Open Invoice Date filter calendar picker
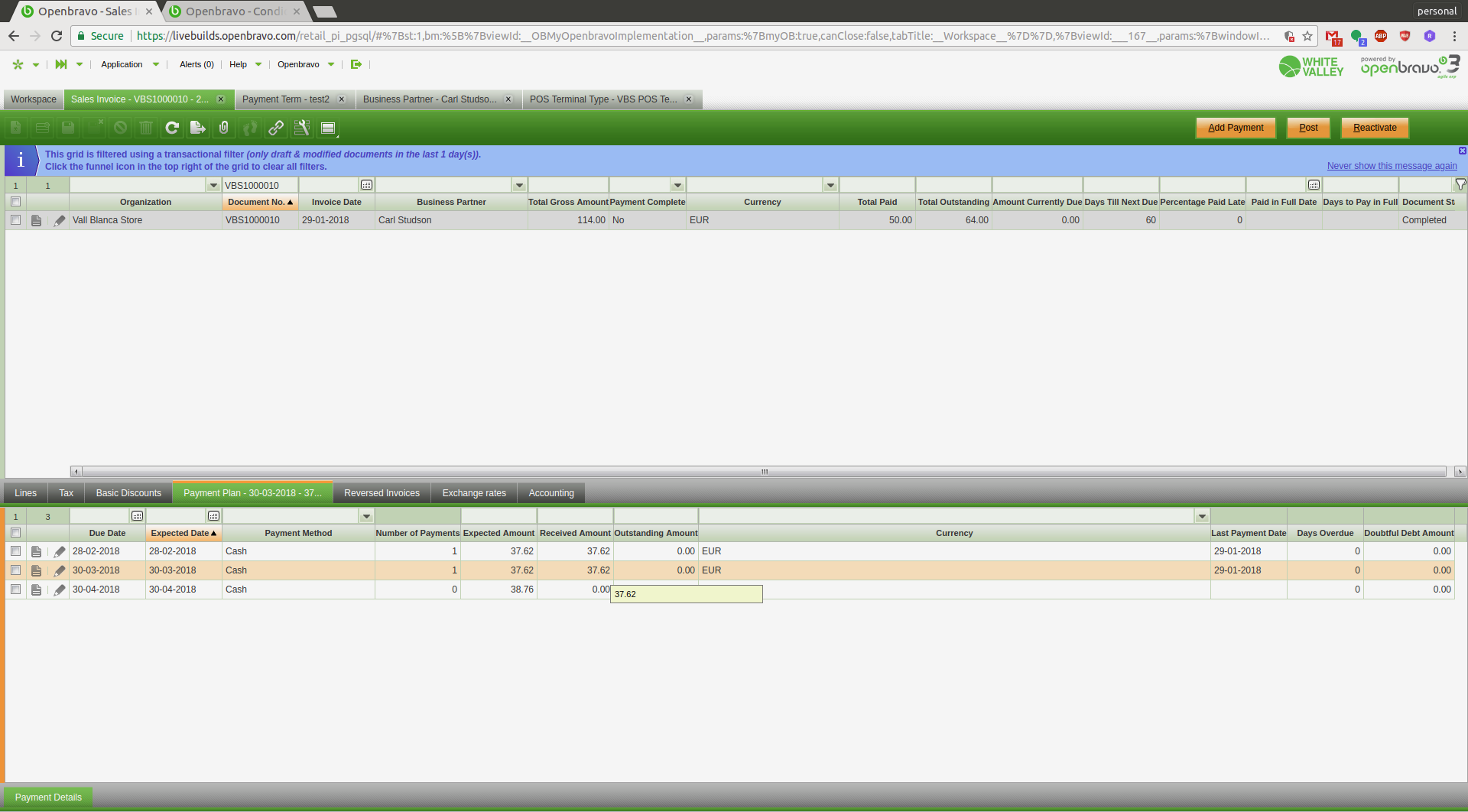This screenshot has height=812, width=1468. 367,185
